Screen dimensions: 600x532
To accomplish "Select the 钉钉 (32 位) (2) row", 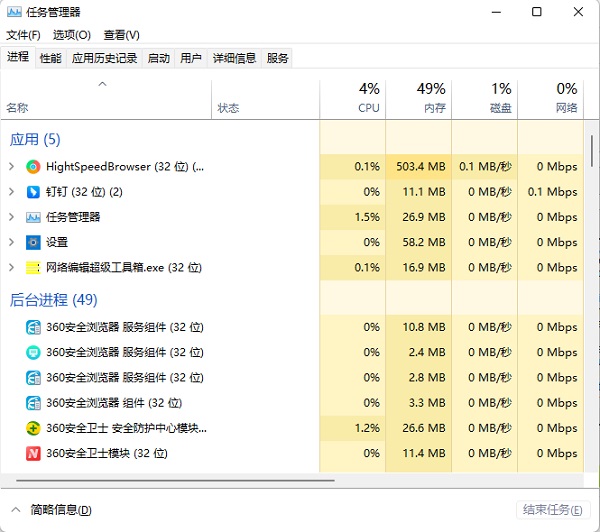I will (x=293, y=192).
